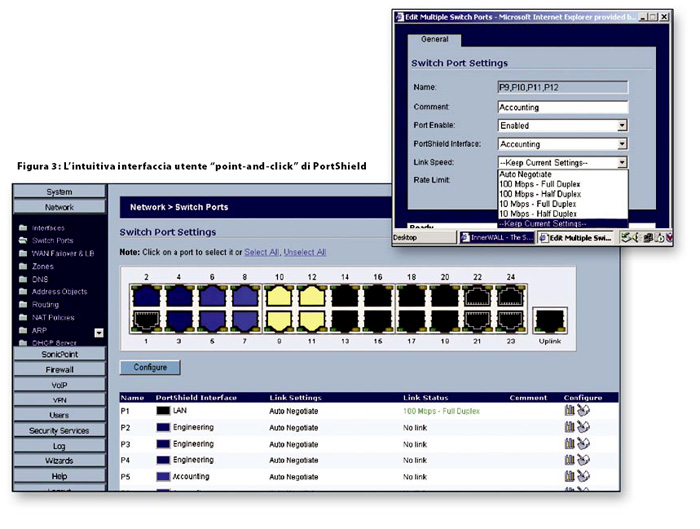Click sidebar scroll-down arrow near ARP

(x=99, y=333)
